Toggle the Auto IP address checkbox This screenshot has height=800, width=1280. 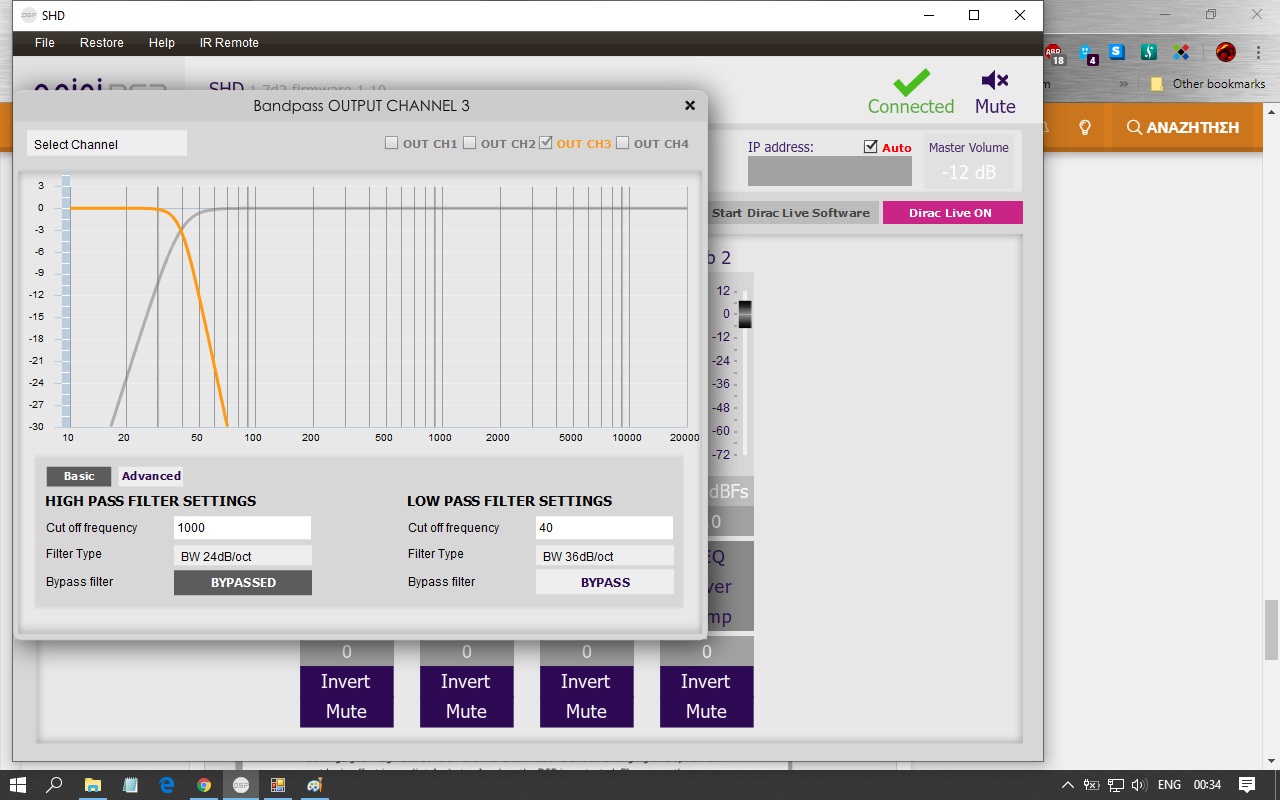click(x=870, y=147)
